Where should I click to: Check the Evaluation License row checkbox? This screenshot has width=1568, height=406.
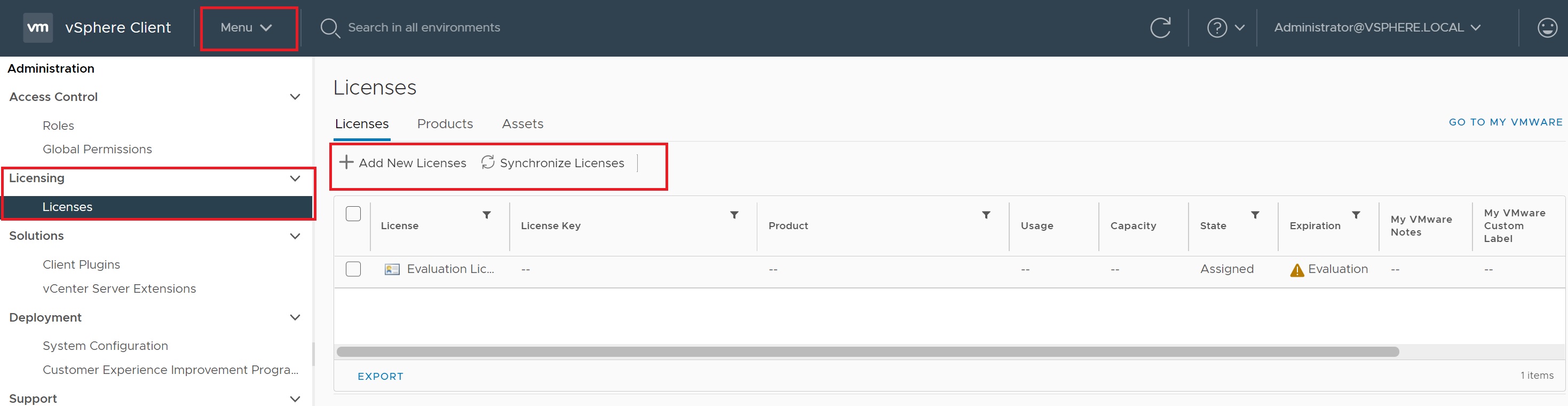pos(353,269)
